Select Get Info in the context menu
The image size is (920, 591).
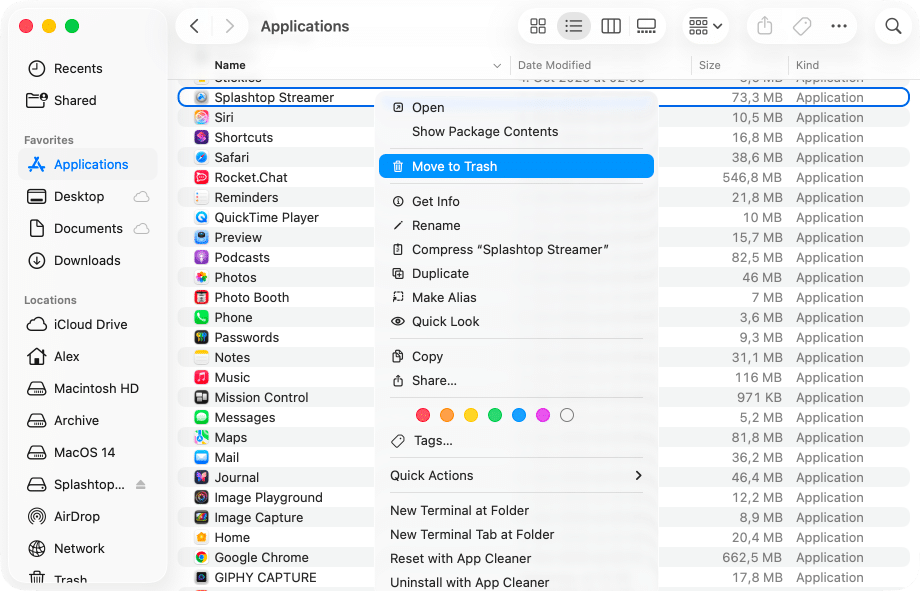point(435,202)
